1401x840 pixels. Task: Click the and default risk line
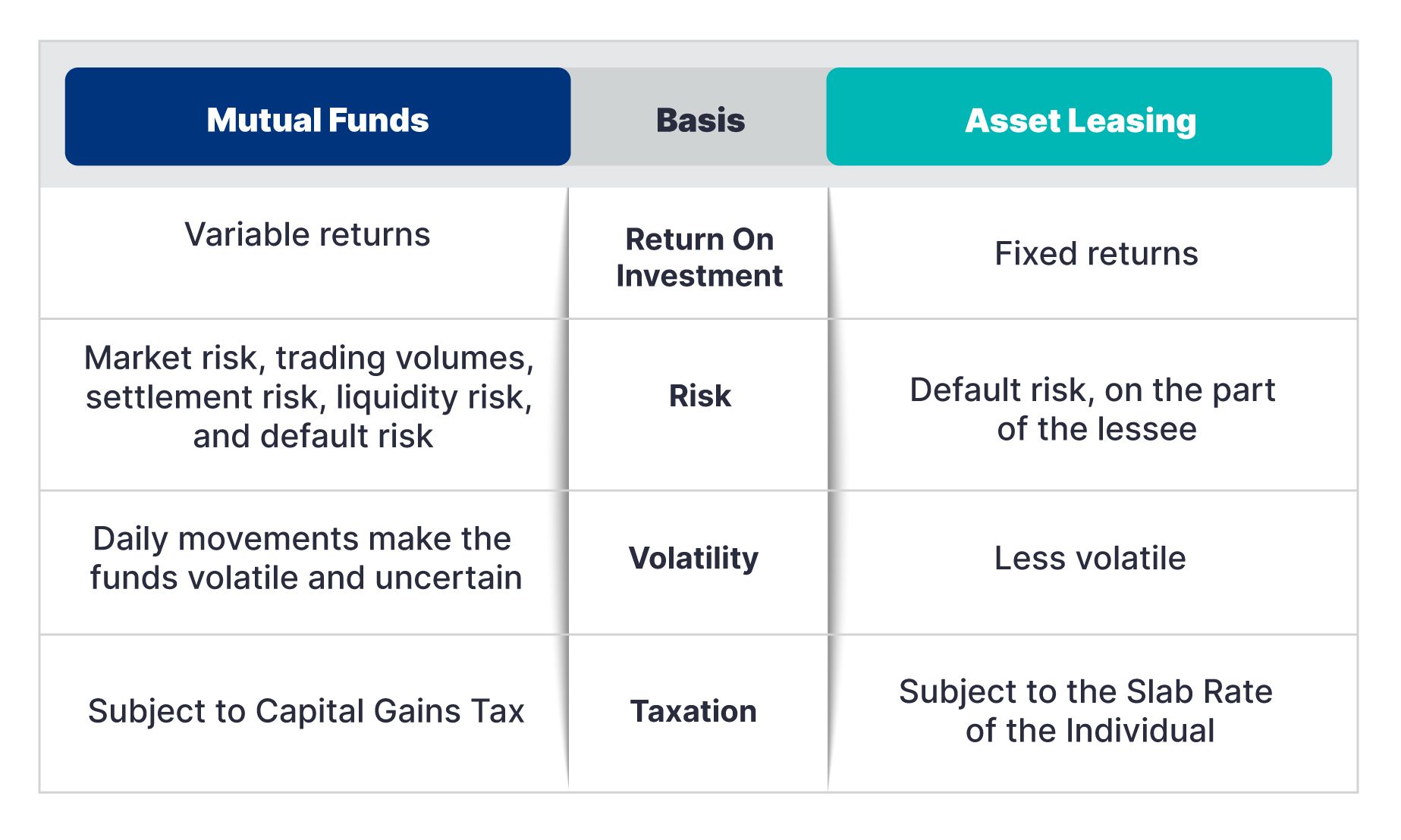(313, 436)
